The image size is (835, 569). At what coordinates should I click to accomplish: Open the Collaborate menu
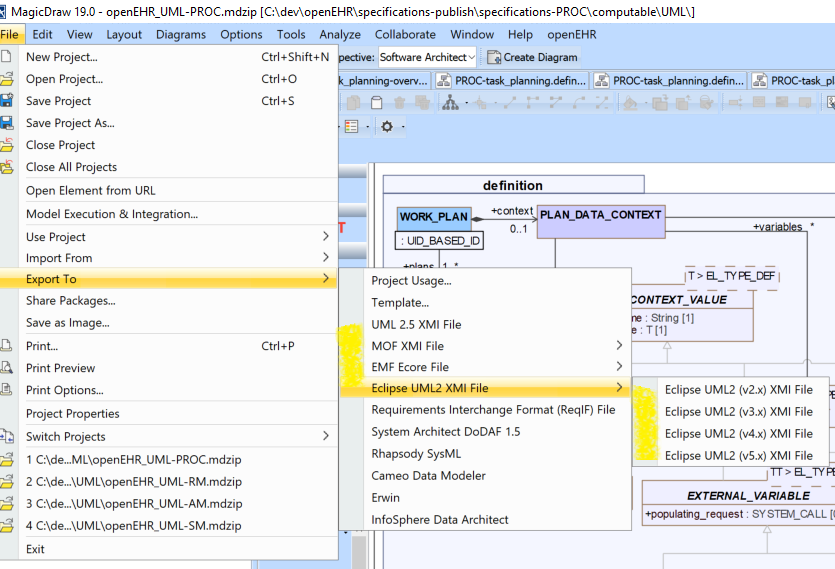[x=405, y=35]
